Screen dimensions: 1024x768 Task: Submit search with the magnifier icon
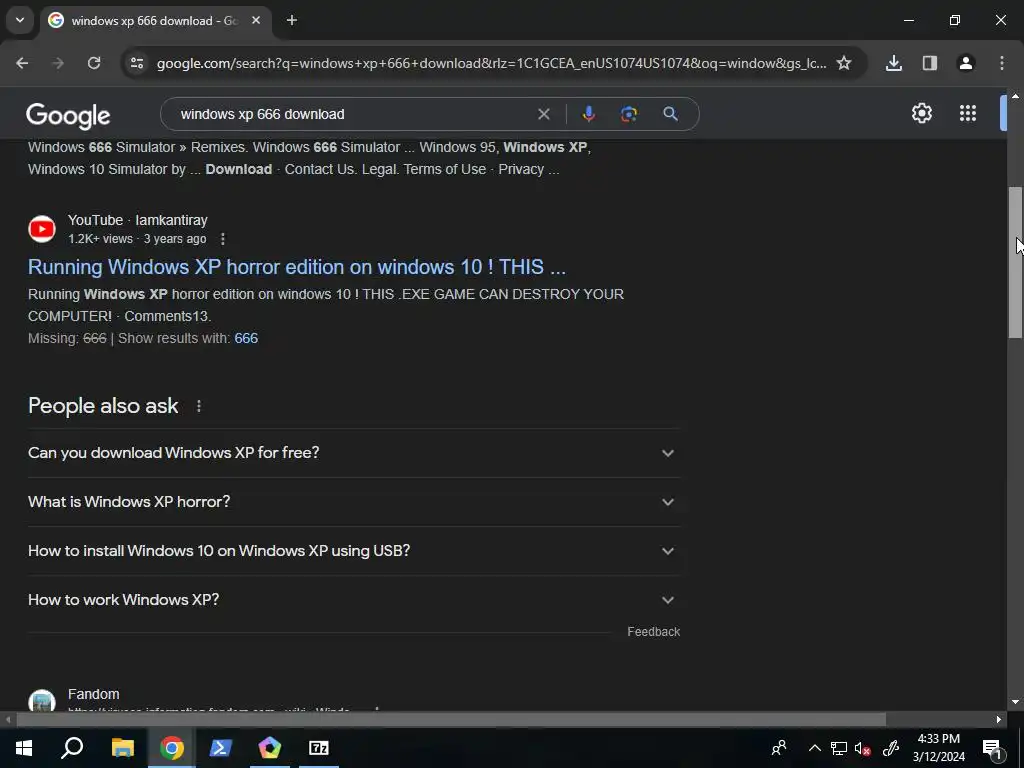(x=670, y=114)
